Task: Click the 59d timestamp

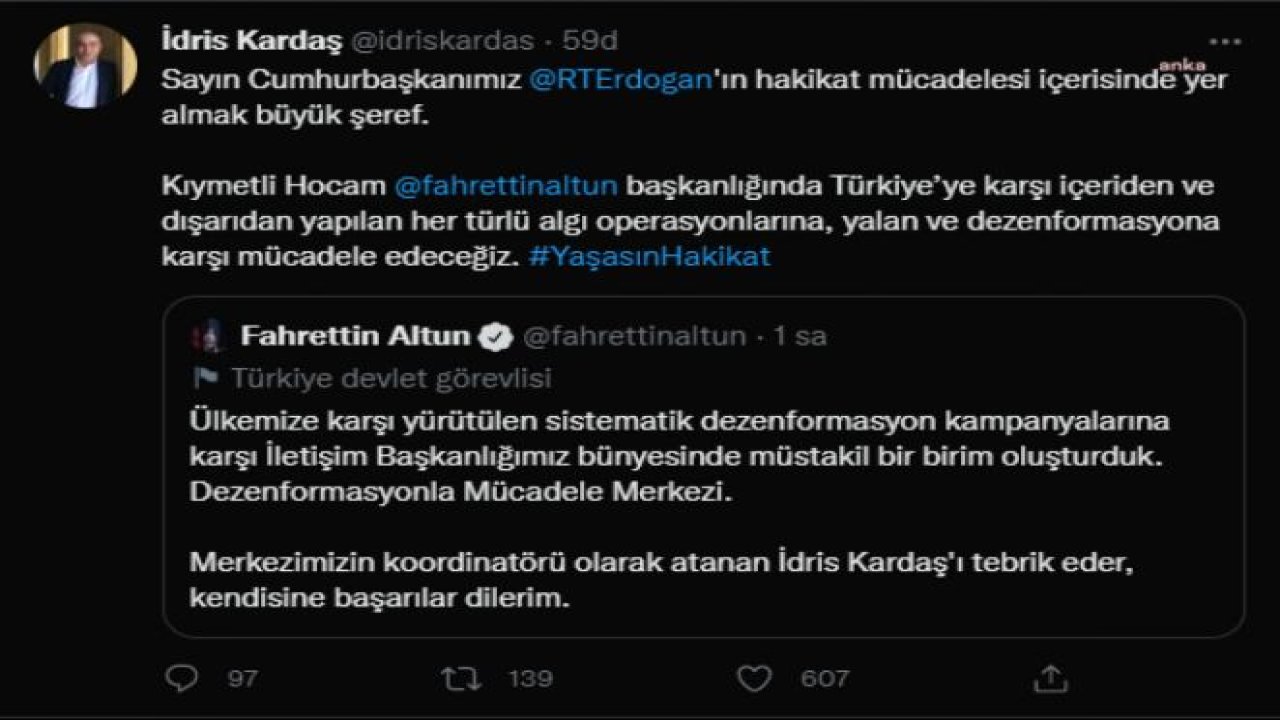Action: [590, 41]
